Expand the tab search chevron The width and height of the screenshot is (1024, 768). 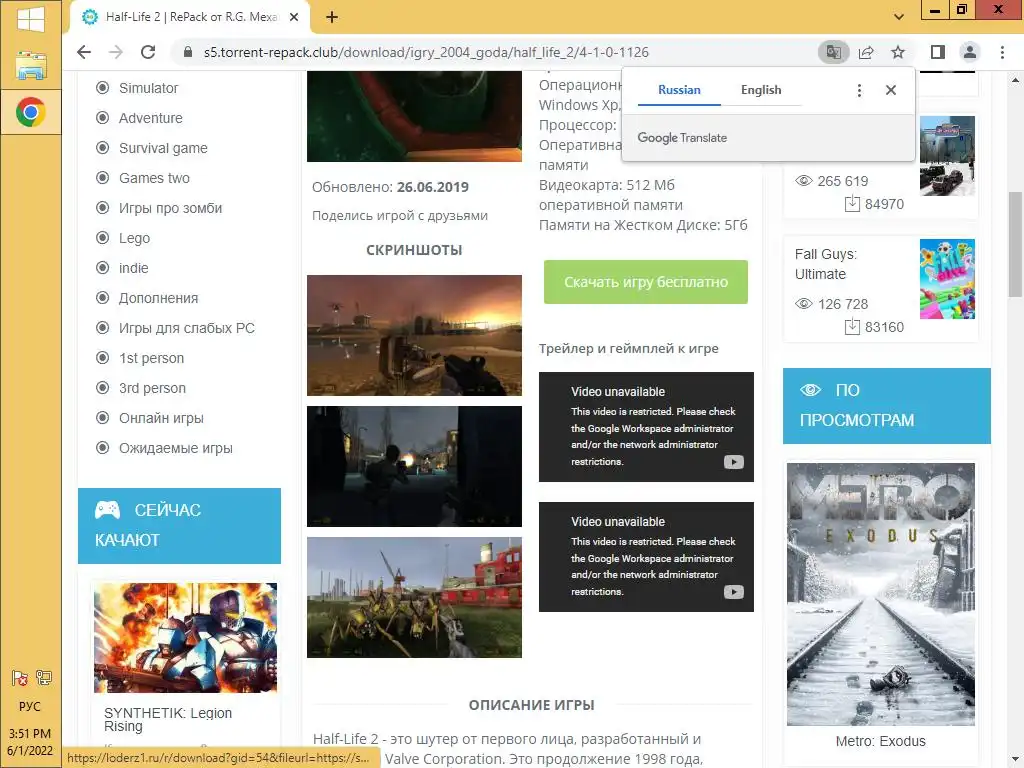click(899, 17)
